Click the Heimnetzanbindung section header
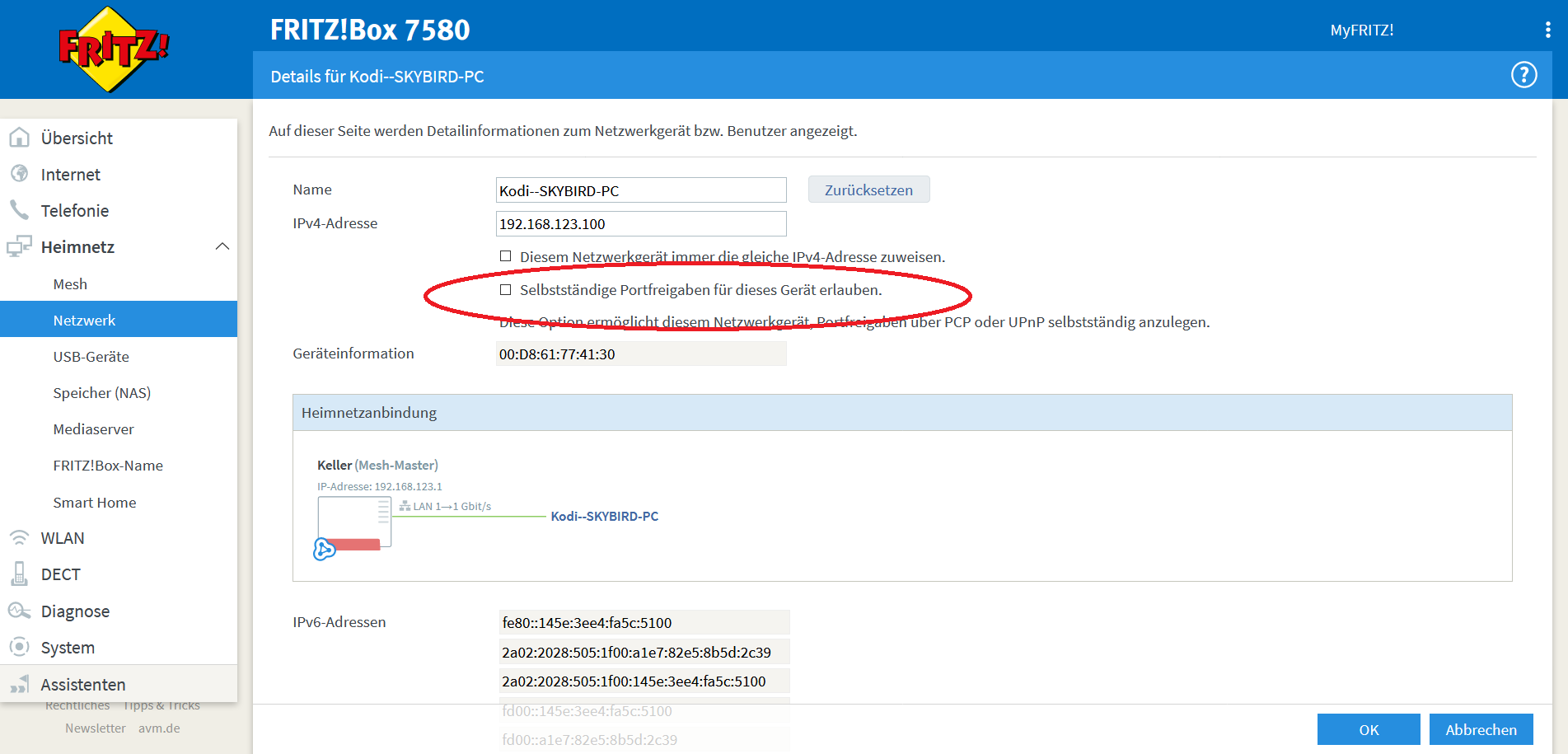This screenshot has width=1568, height=754. [x=902, y=412]
